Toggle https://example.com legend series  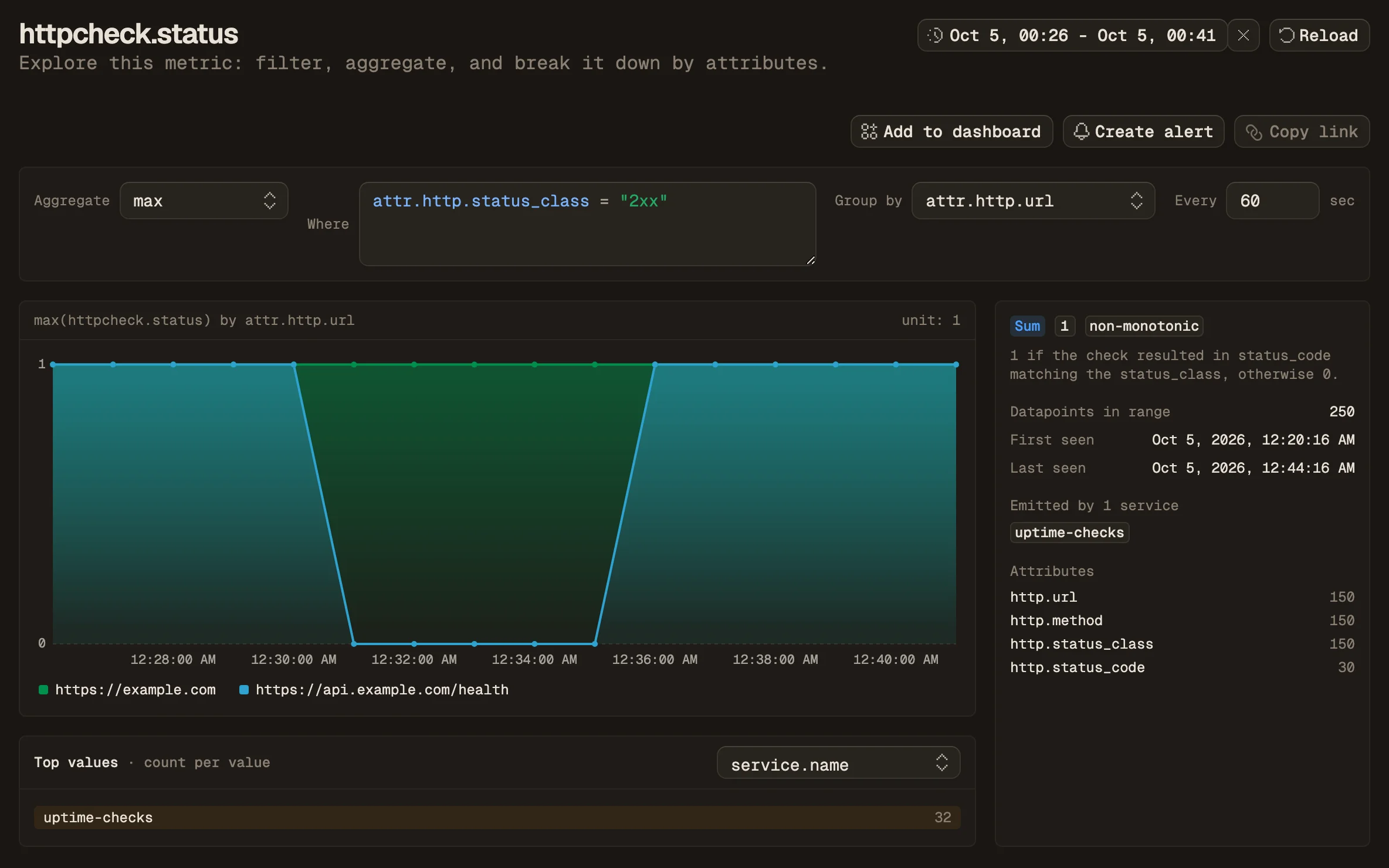127,690
